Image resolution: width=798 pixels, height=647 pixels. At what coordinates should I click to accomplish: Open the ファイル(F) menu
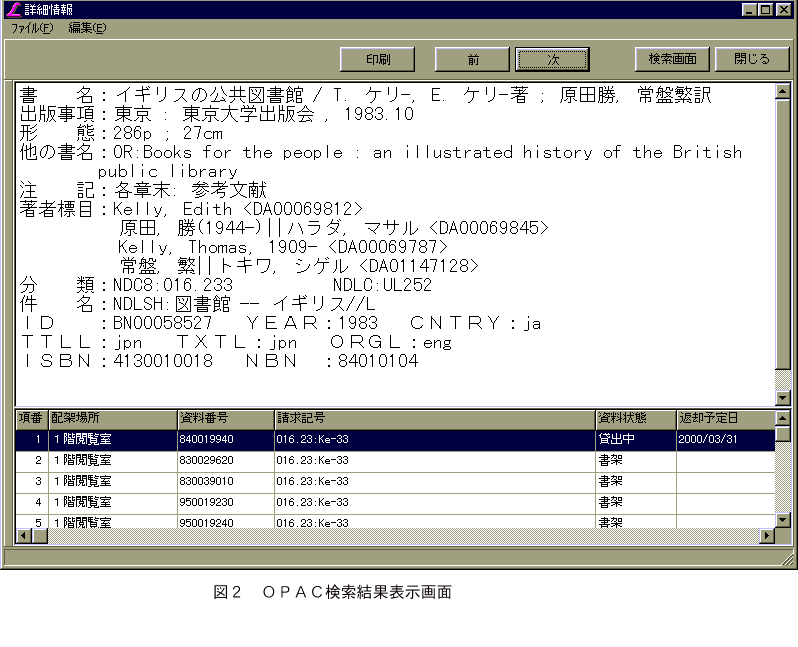coord(32,28)
